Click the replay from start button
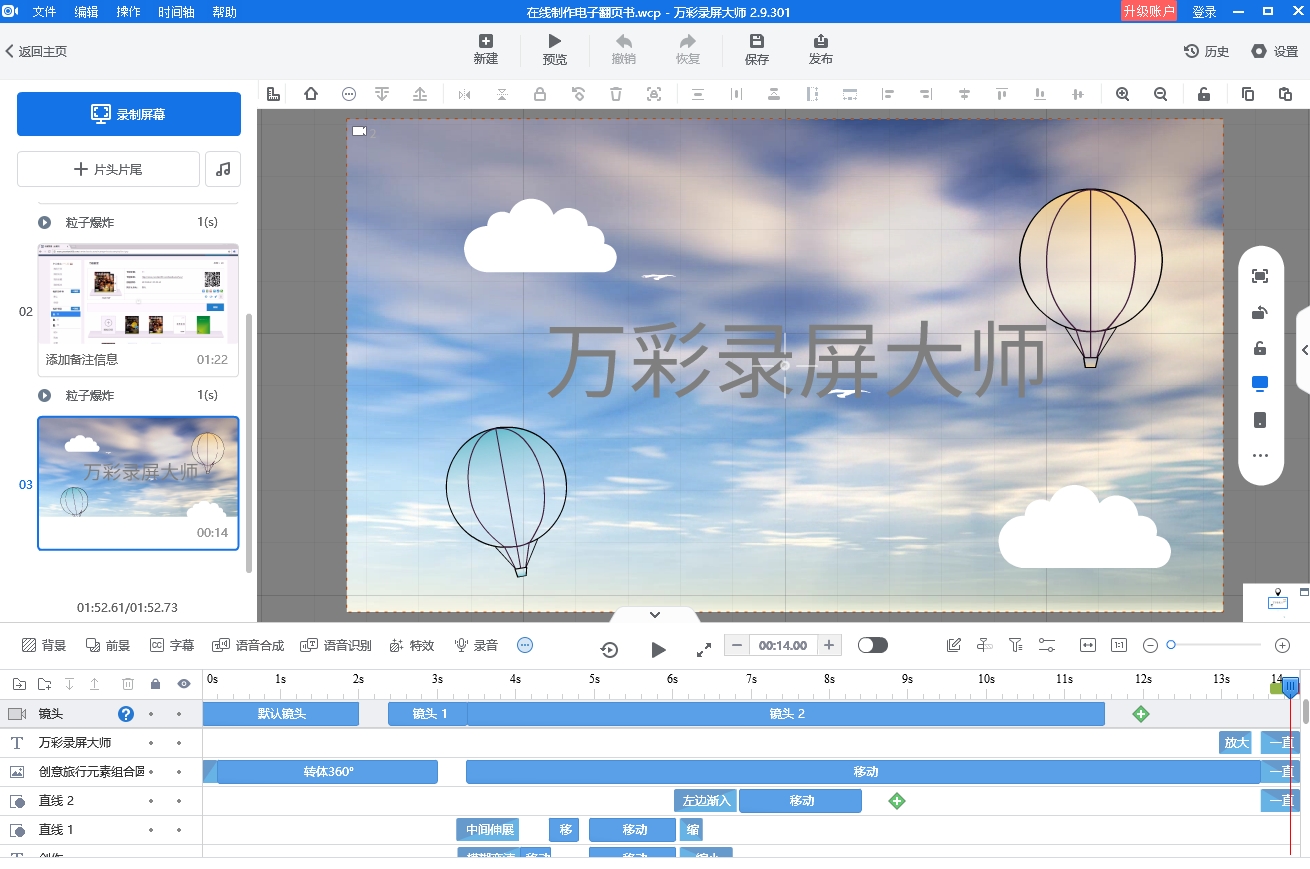The width and height of the screenshot is (1310, 869). point(609,649)
